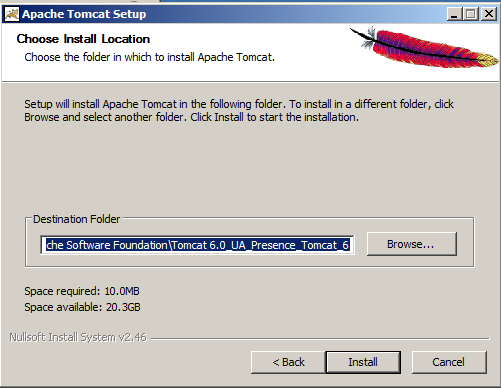Click the Apache feather logo

pos(424,47)
